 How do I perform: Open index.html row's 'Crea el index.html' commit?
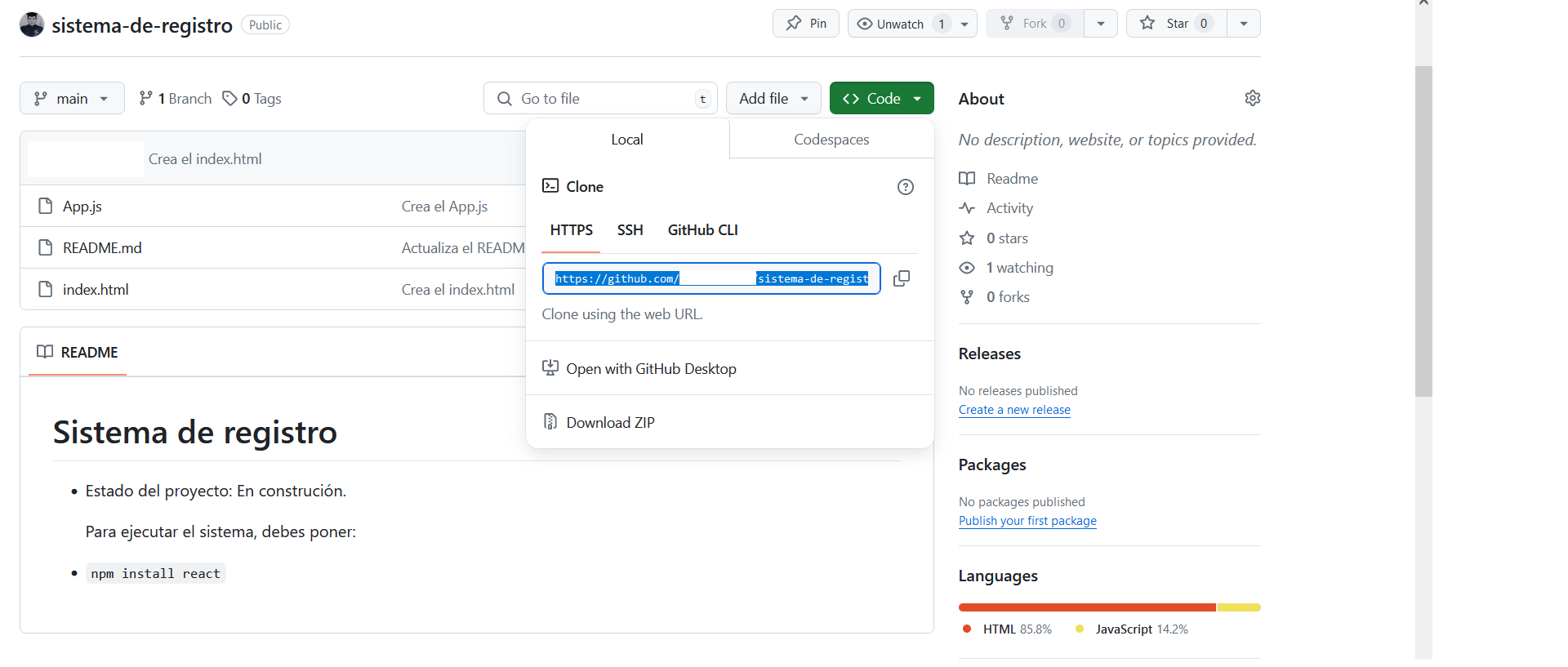pos(457,290)
